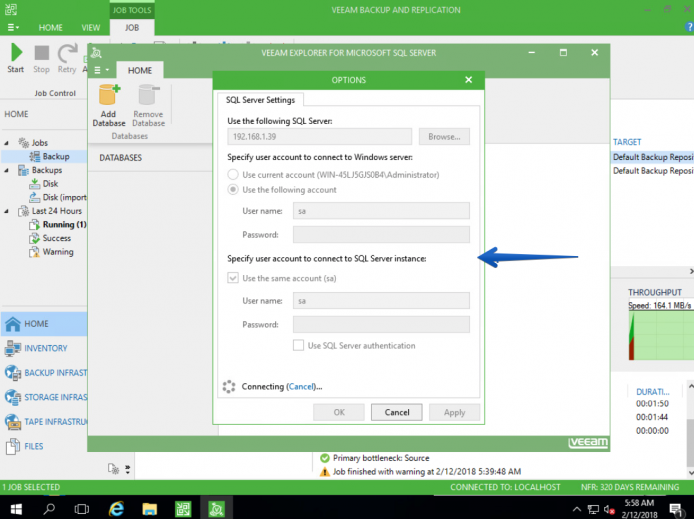Open TAPE INFRASTRUCTURE navigation pane
This screenshot has height=519, width=694.
(x=44, y=422)
